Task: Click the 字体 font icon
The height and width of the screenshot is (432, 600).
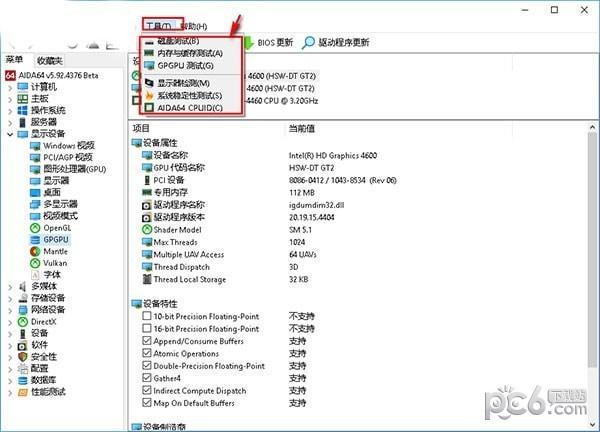Action: 35,275
